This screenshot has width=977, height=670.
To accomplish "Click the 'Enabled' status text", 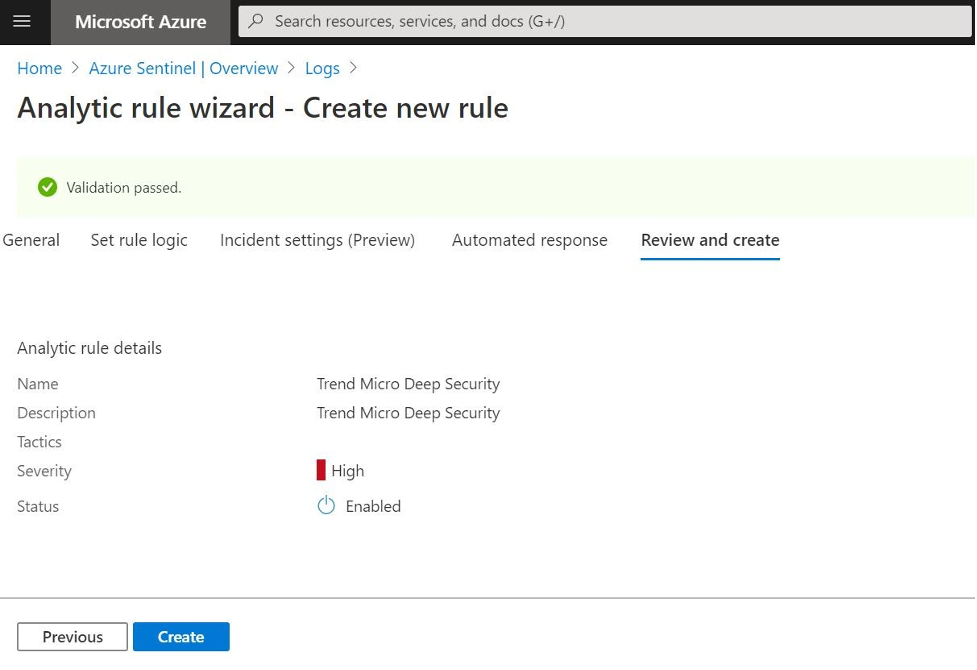I will pyautogui.click(x=373, y=506).
